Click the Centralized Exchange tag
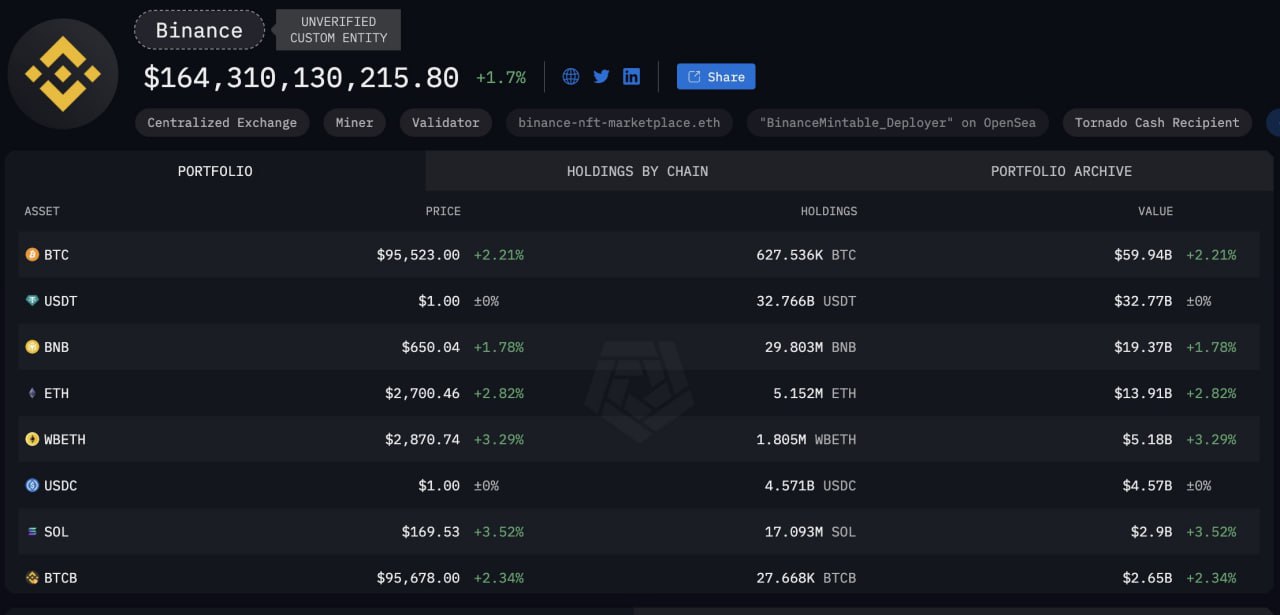 click(222, 123)
